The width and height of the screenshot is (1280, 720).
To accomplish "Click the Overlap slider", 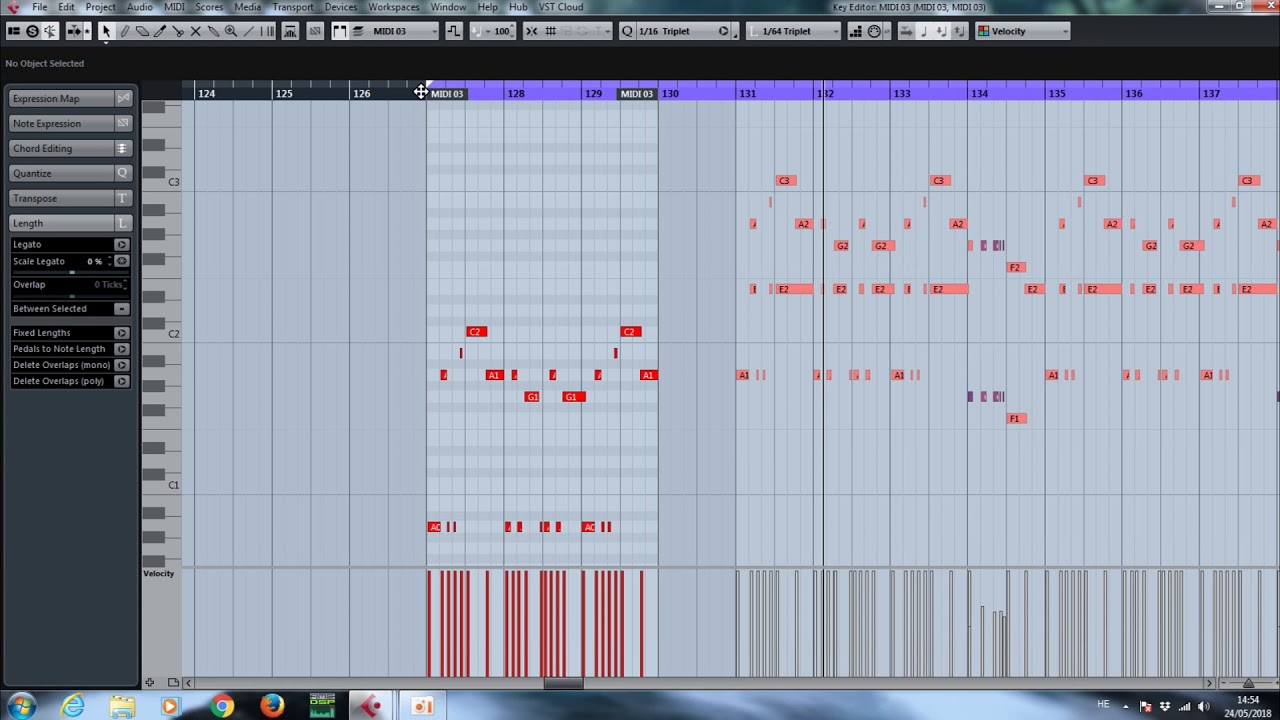I will click(70, 296).
